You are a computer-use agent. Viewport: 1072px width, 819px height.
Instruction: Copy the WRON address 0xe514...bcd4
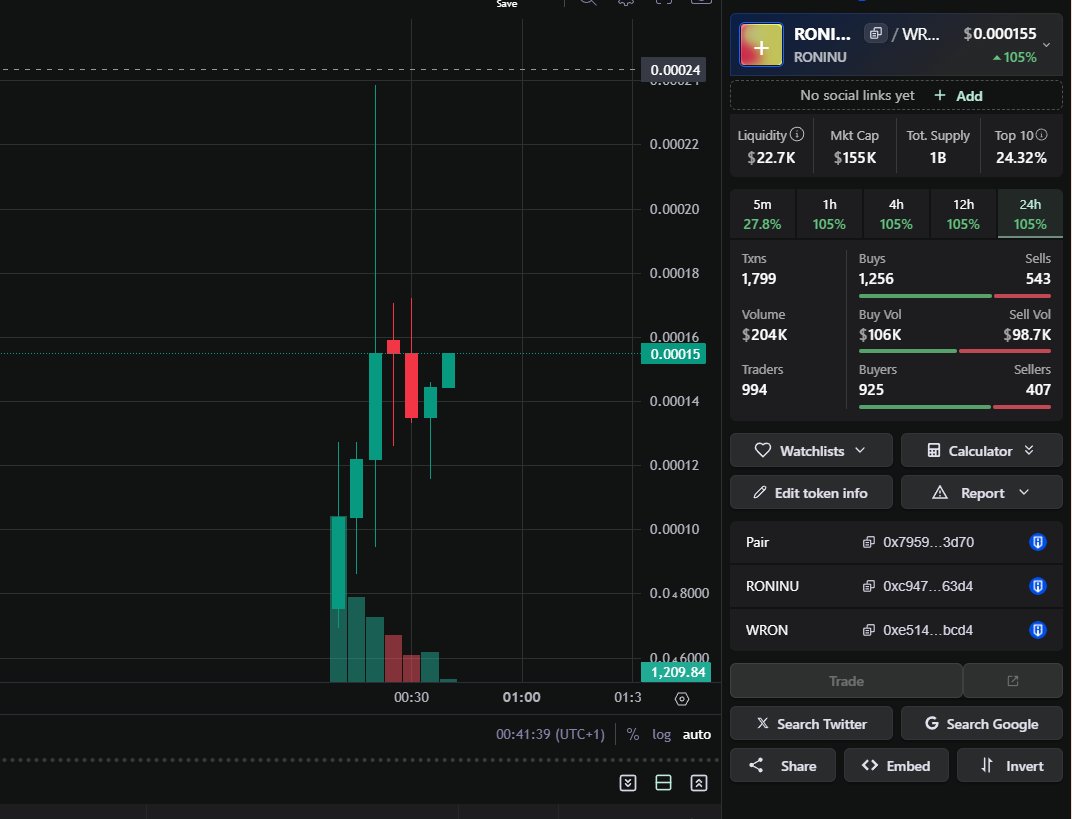(x=868, y=630)
